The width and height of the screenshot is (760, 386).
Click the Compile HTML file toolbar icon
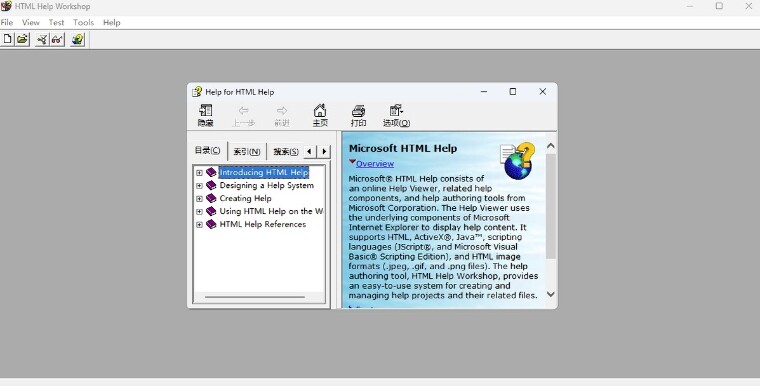[x=42, y=39]
